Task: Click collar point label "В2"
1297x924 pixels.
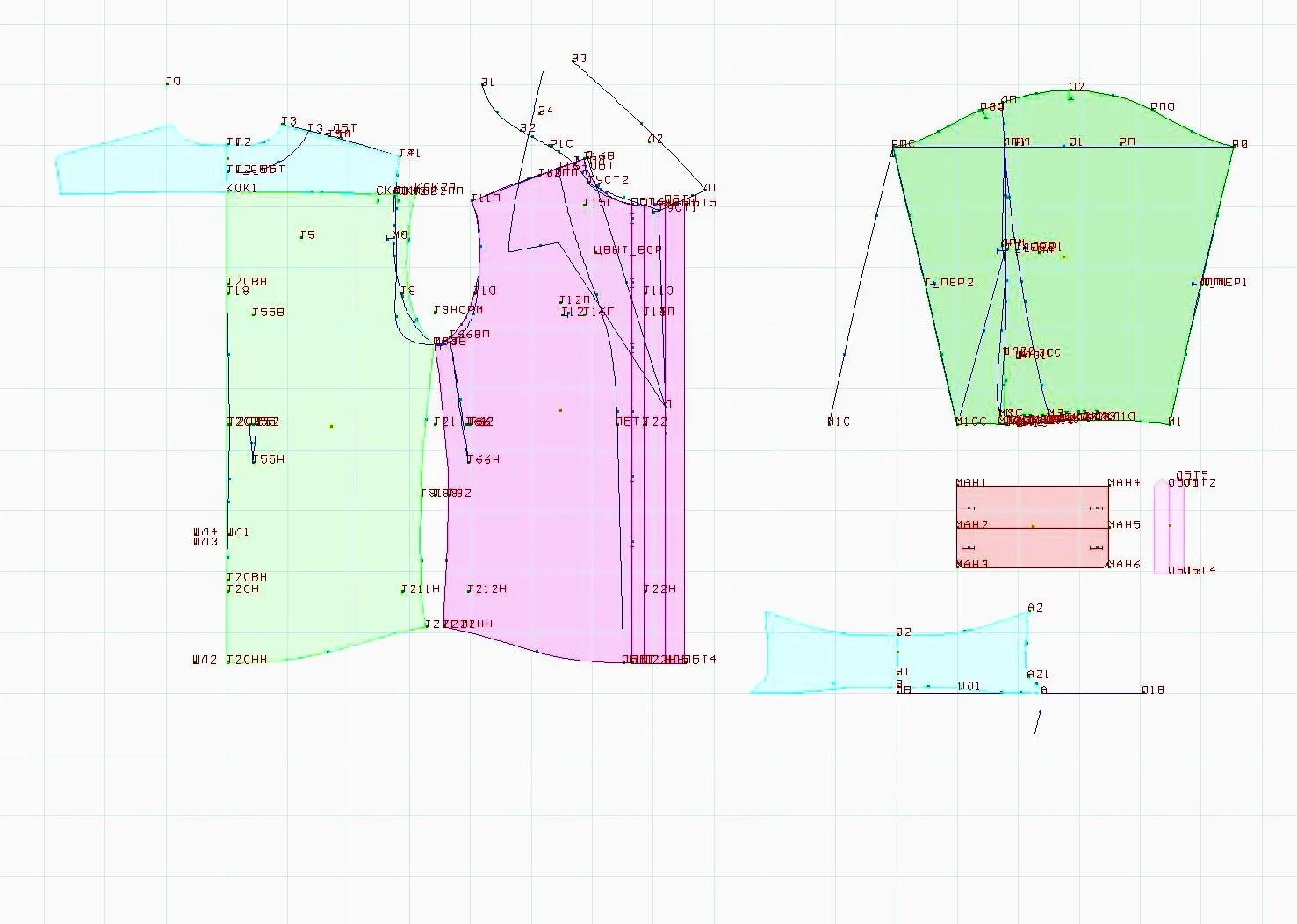Action: (904, 632)
